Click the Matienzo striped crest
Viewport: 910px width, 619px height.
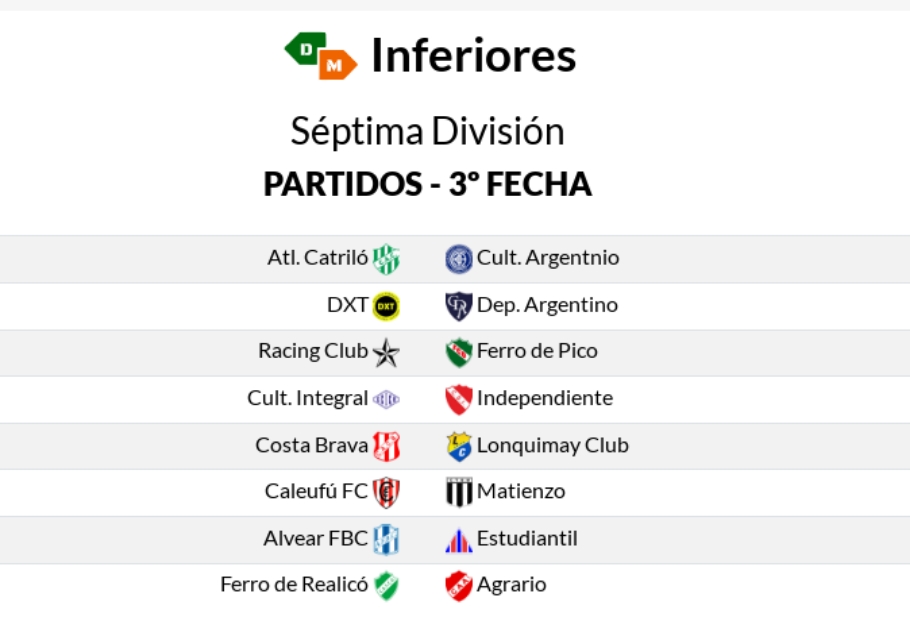coord(459,492)
